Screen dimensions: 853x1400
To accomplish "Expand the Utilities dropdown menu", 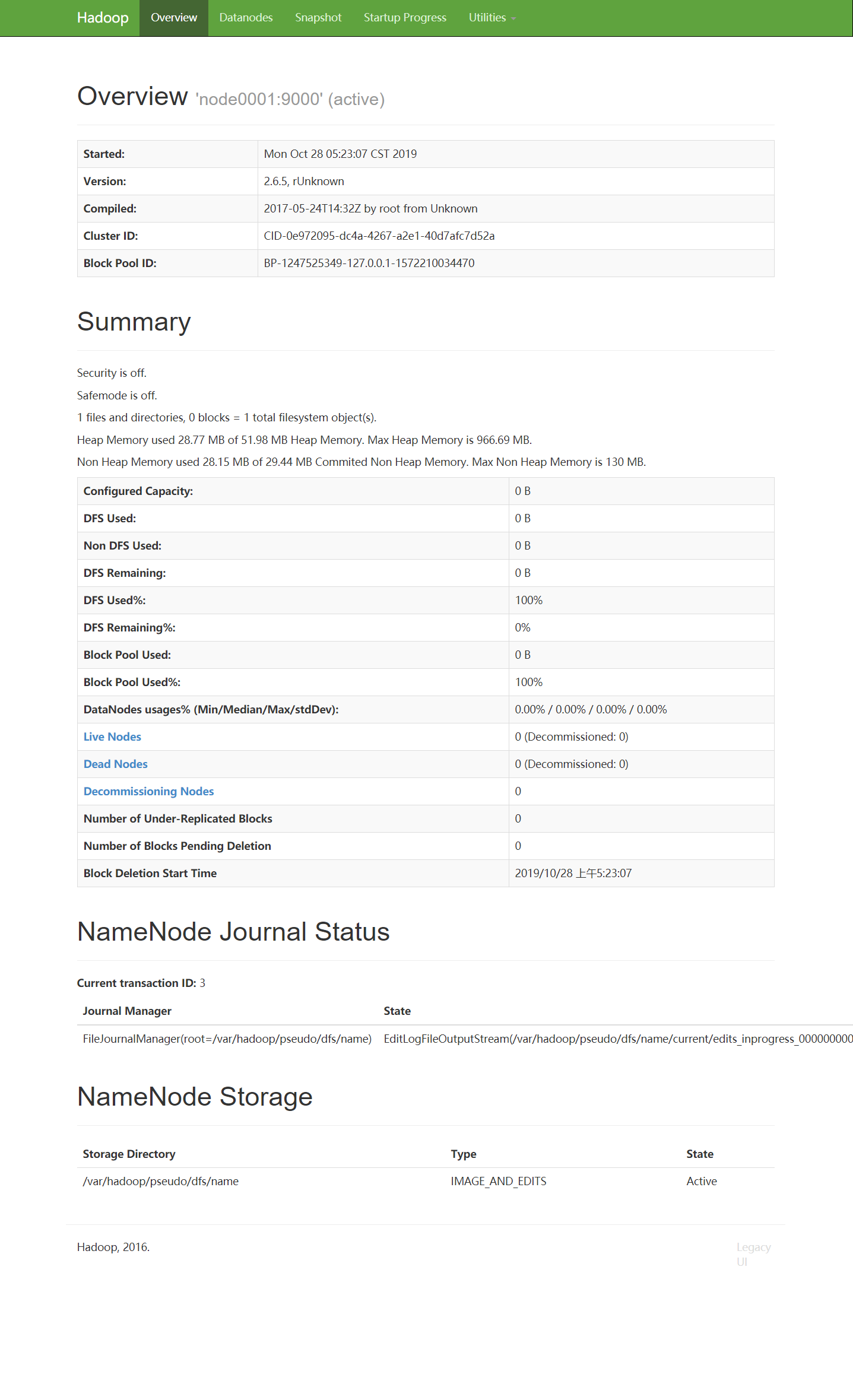I will (492, 18).
